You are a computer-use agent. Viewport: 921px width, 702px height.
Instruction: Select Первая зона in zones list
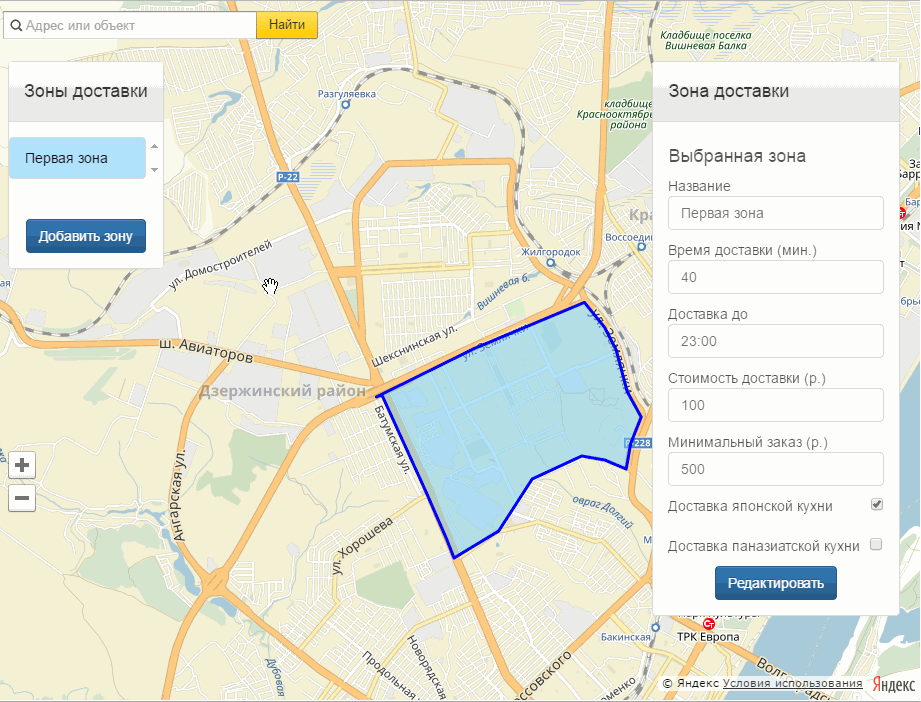[x=77, y=158]
